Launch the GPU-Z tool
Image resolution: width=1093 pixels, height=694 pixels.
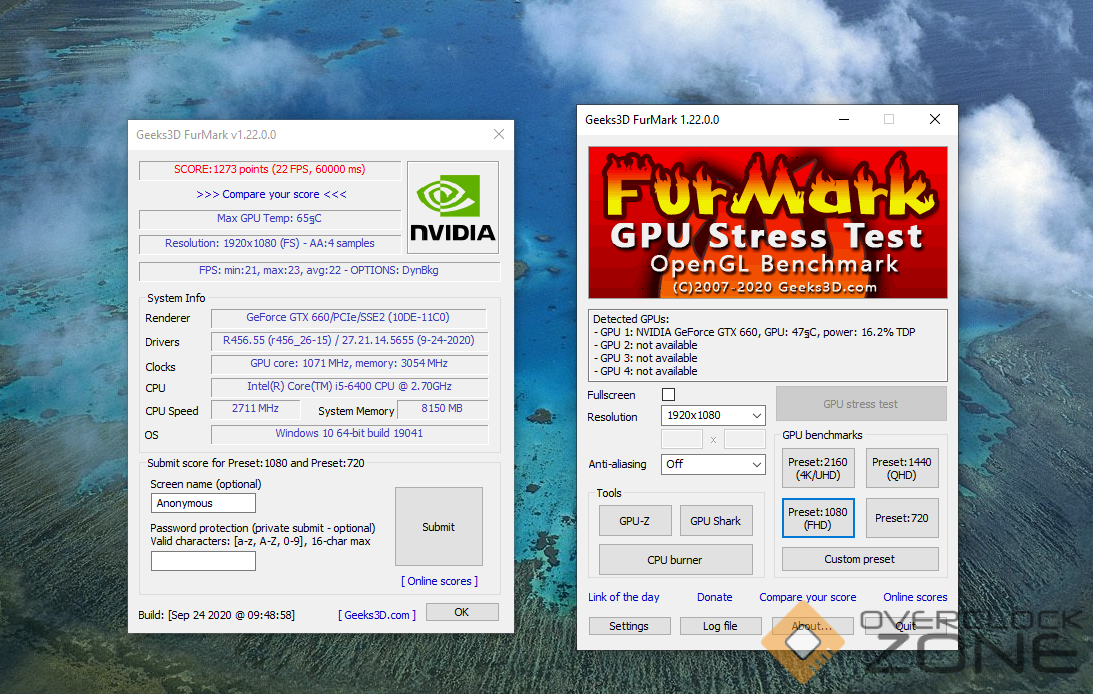[634, 520]
